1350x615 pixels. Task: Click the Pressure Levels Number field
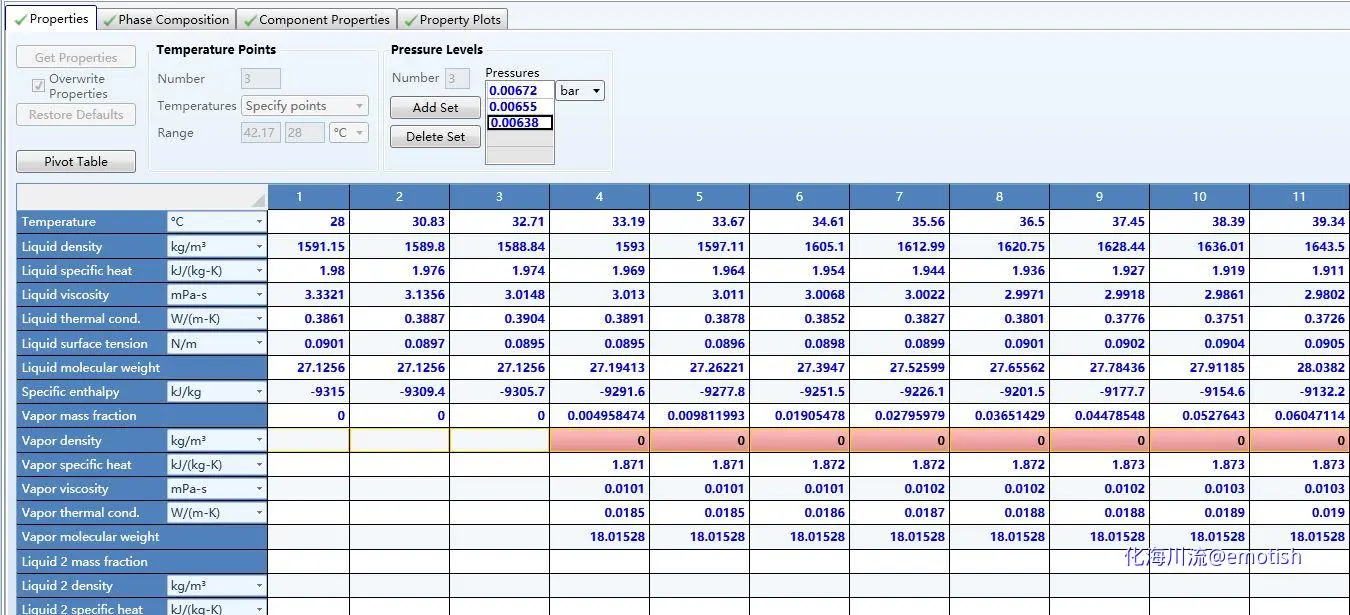click(x=457, y=78)
